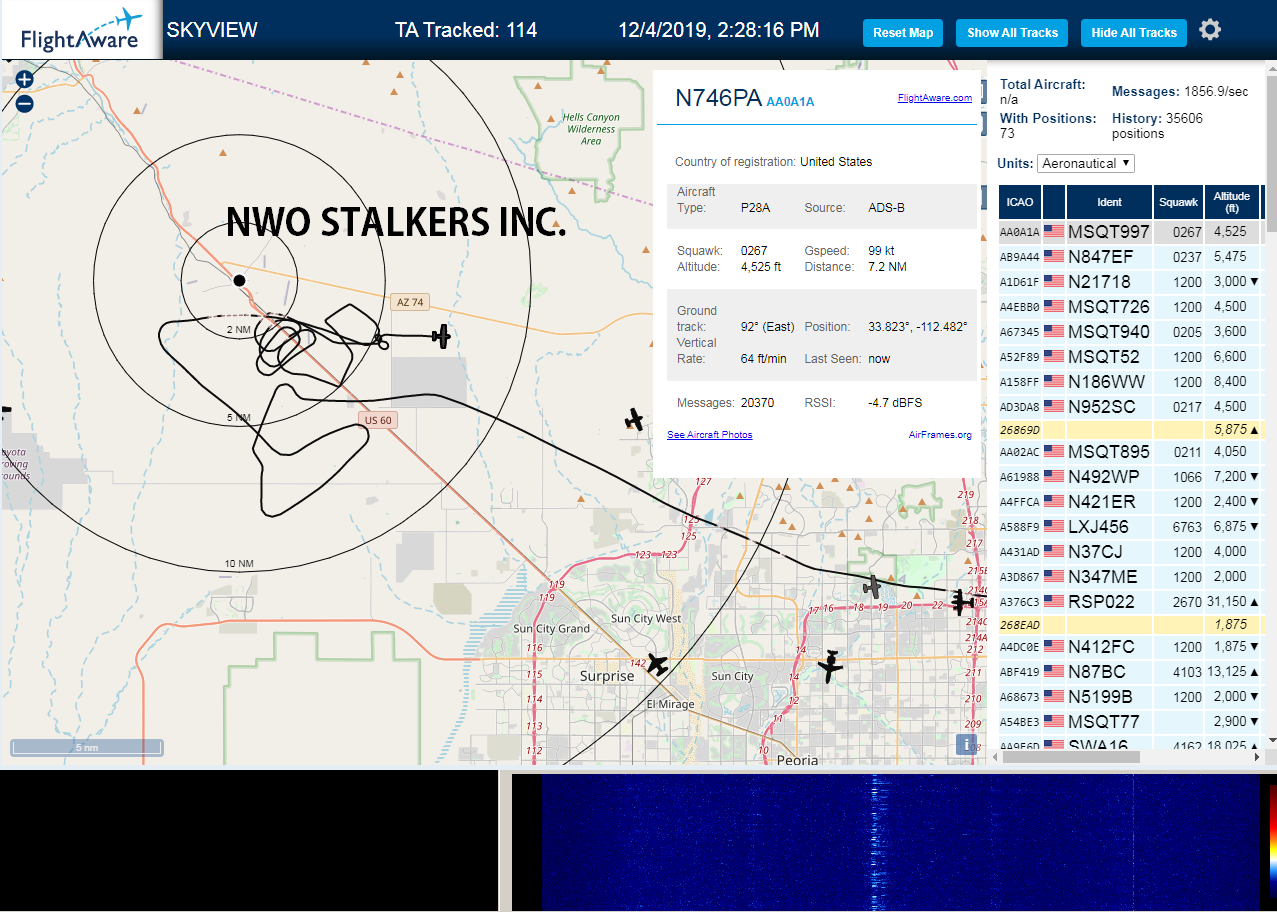Click the map attribution info icon
This screenshot has height=913, width=1277.
coord(966,744)
